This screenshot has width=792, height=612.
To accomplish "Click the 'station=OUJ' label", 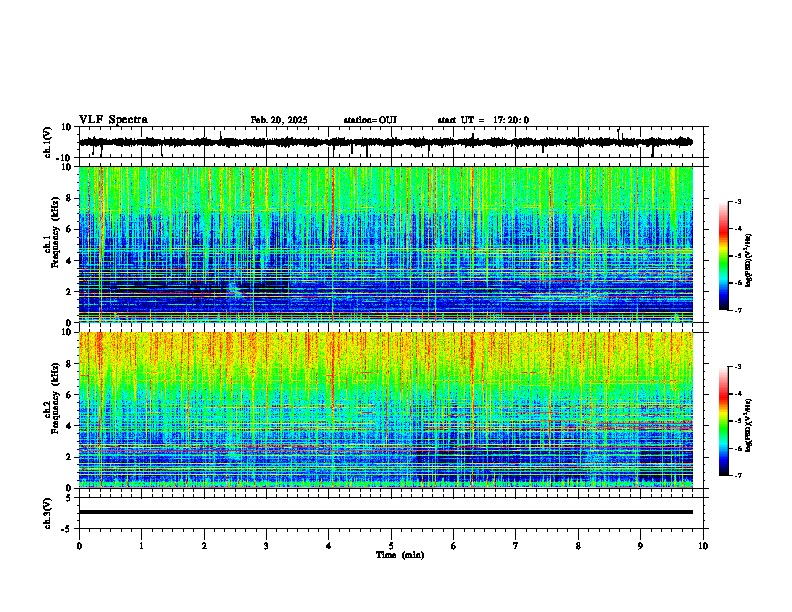I will tap(370, 120).
